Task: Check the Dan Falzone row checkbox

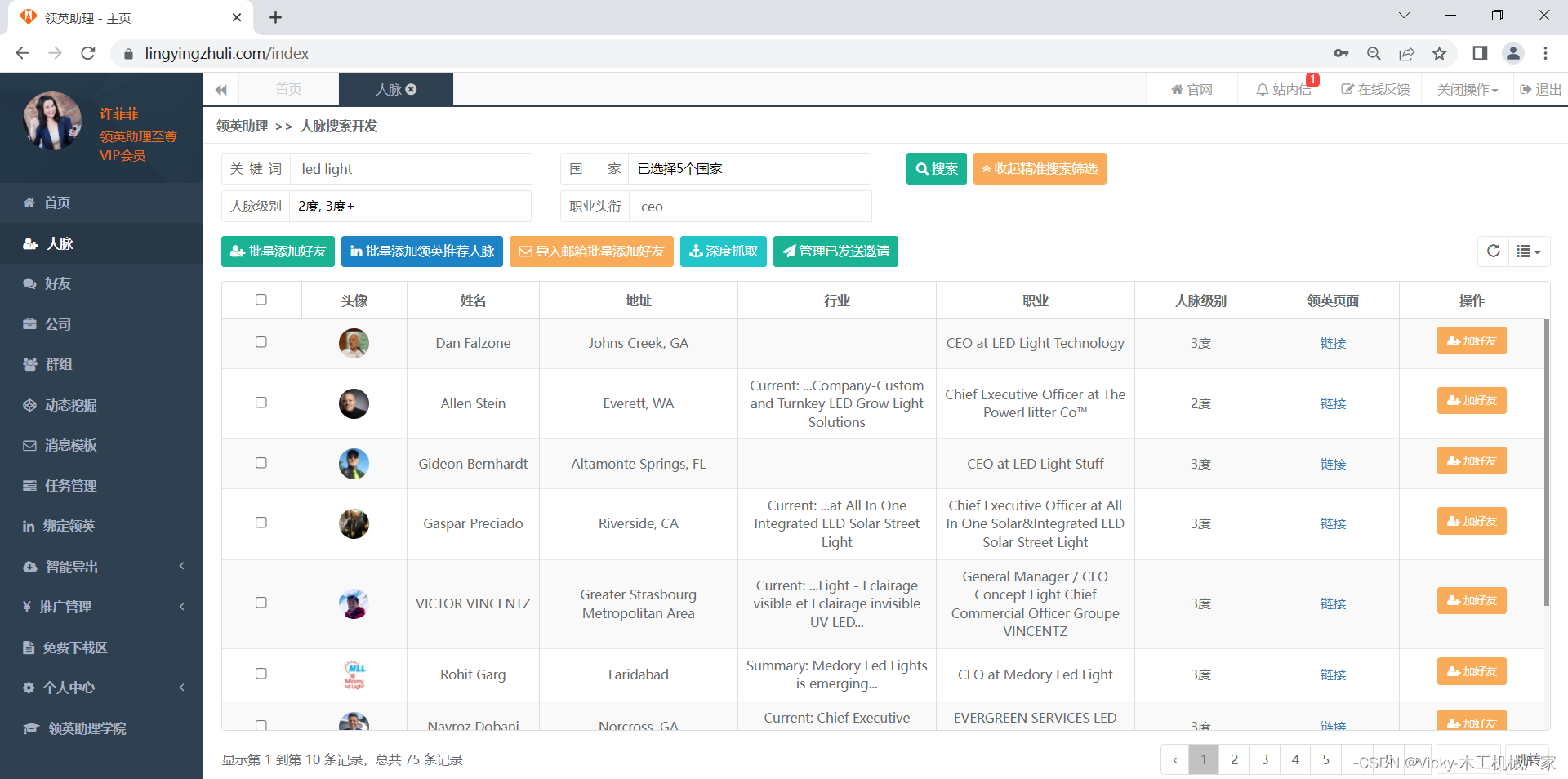Action: (261, 342)
